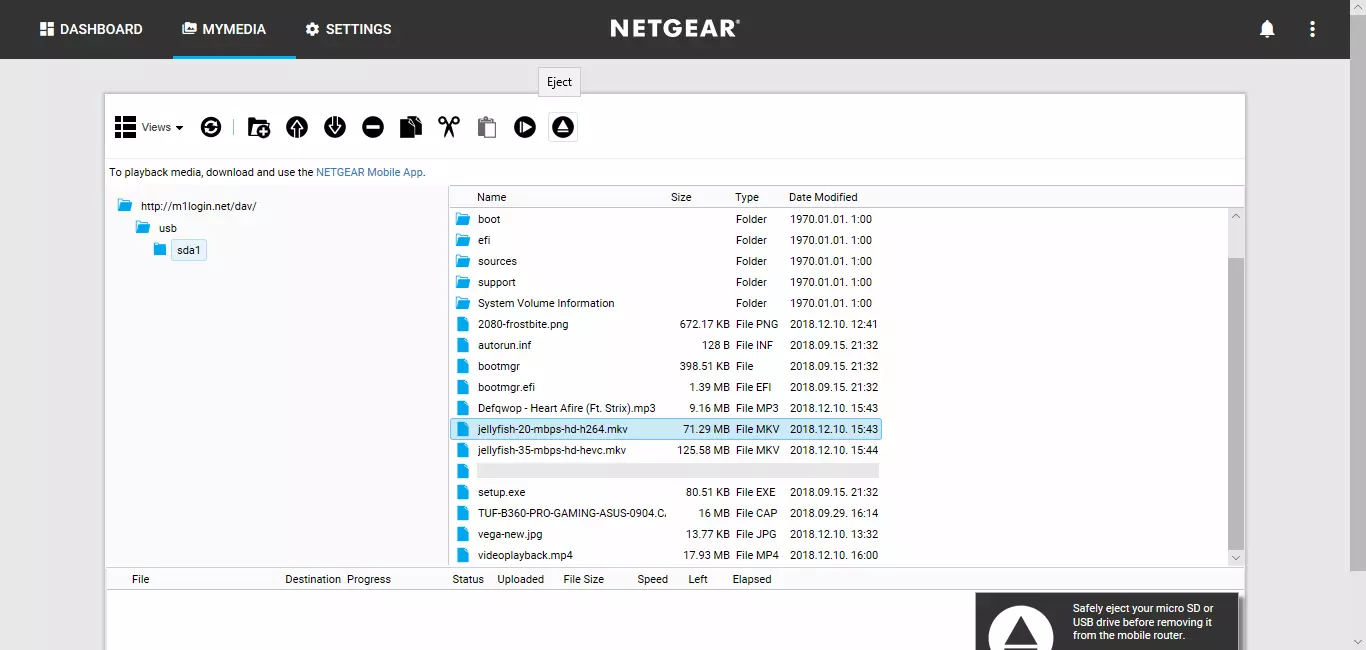The height and width of the screenshot is (650, 1366).
Task: Select the 2080-frostbite.png file
Action: pos(666,324)
